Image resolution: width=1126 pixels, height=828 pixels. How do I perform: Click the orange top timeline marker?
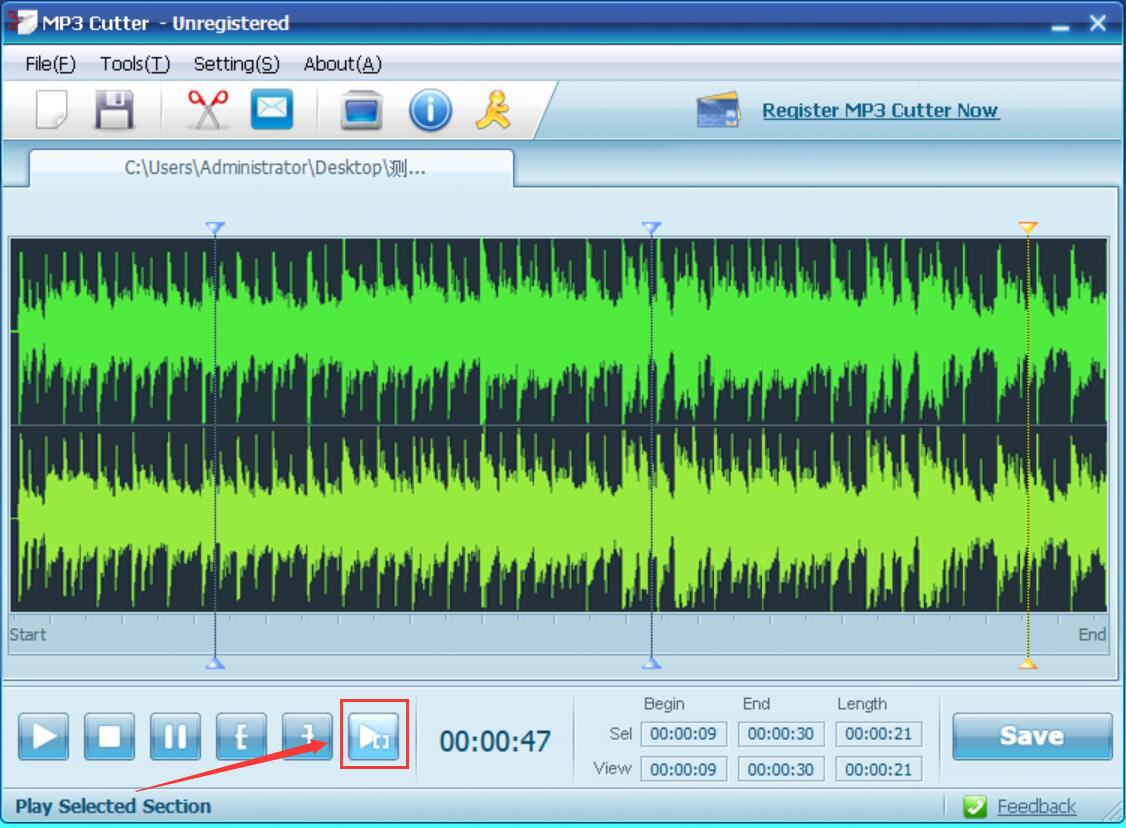pyautogui.click(x=1027, y=228)
